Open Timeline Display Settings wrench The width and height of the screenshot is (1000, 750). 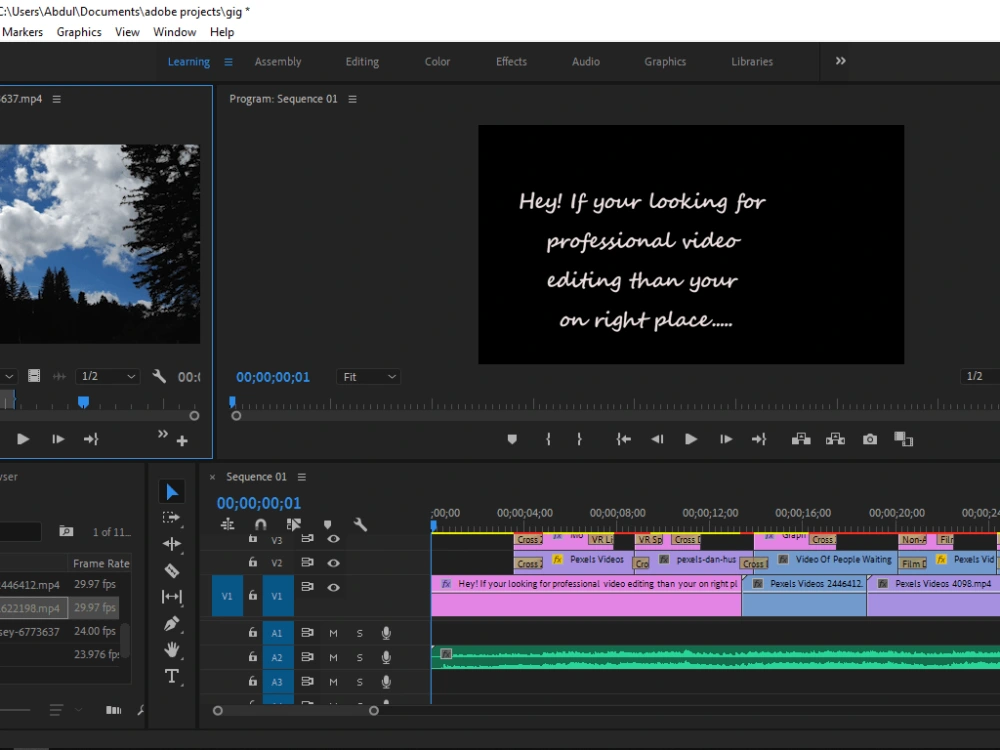[x=360, y=525]
